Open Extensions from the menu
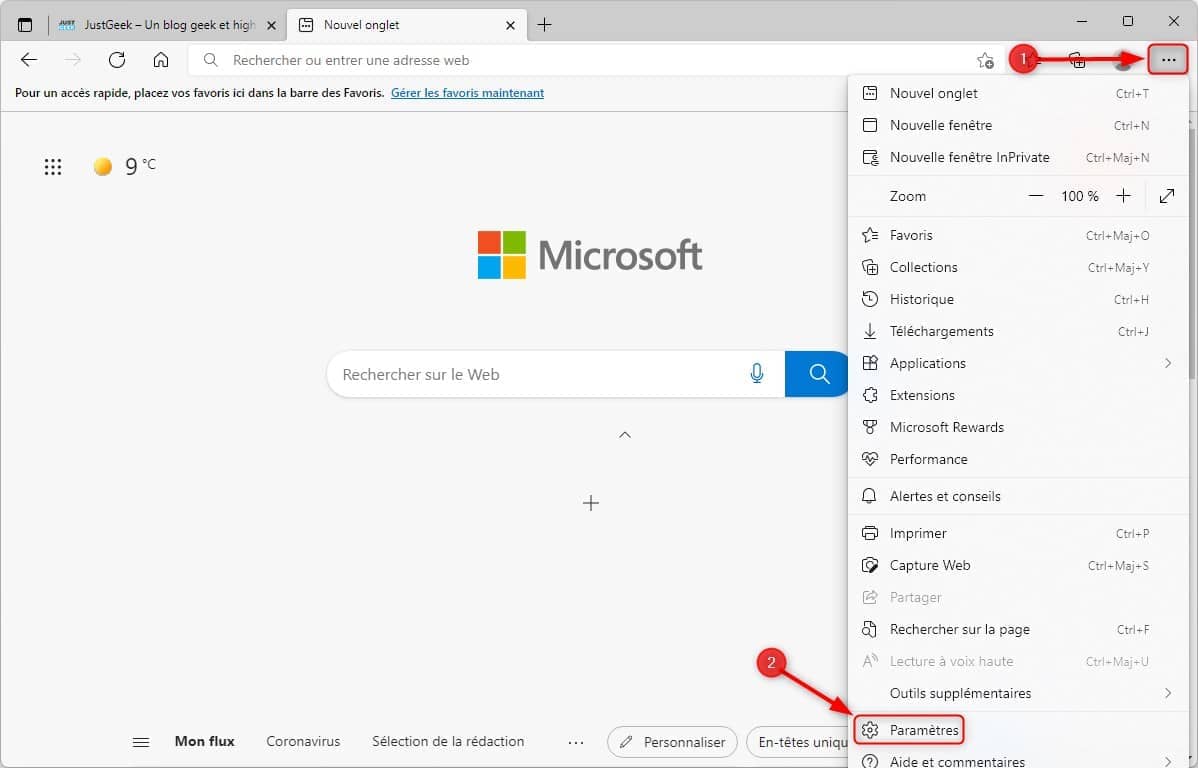This screenshot has height=768, width=1198. click(x=1018, y=396)
